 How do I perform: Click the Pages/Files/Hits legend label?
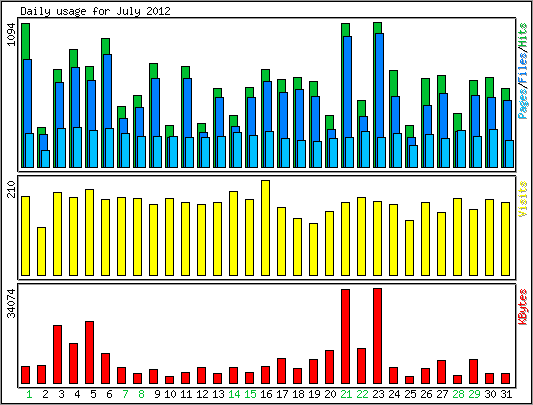click(523, 71)
